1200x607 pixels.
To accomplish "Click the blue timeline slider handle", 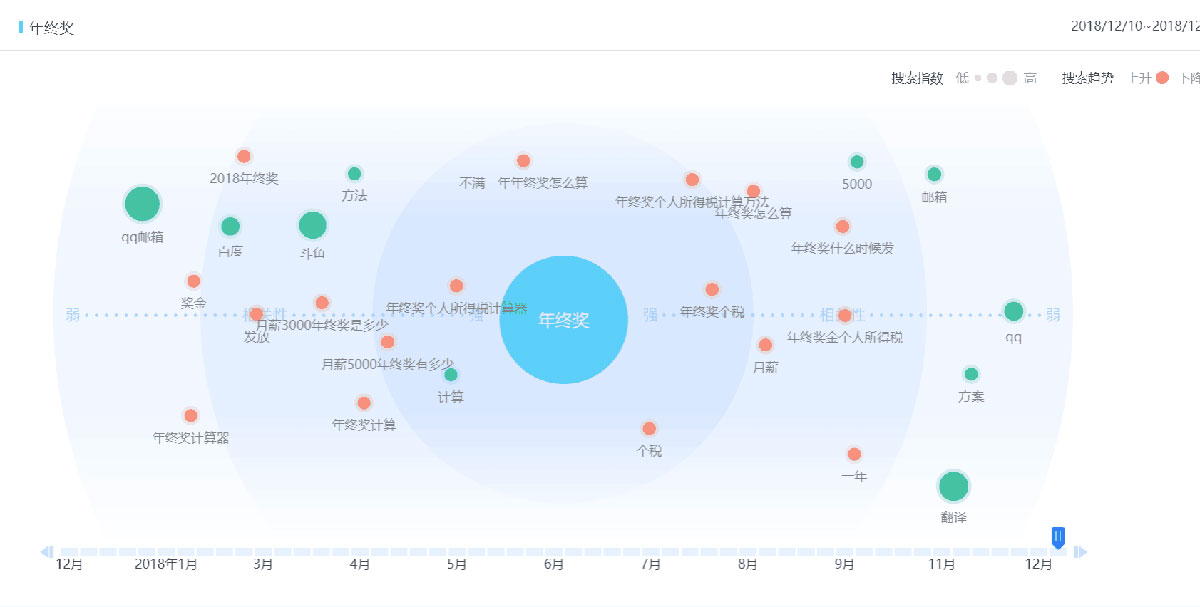I will click(x=1058, y=538).
